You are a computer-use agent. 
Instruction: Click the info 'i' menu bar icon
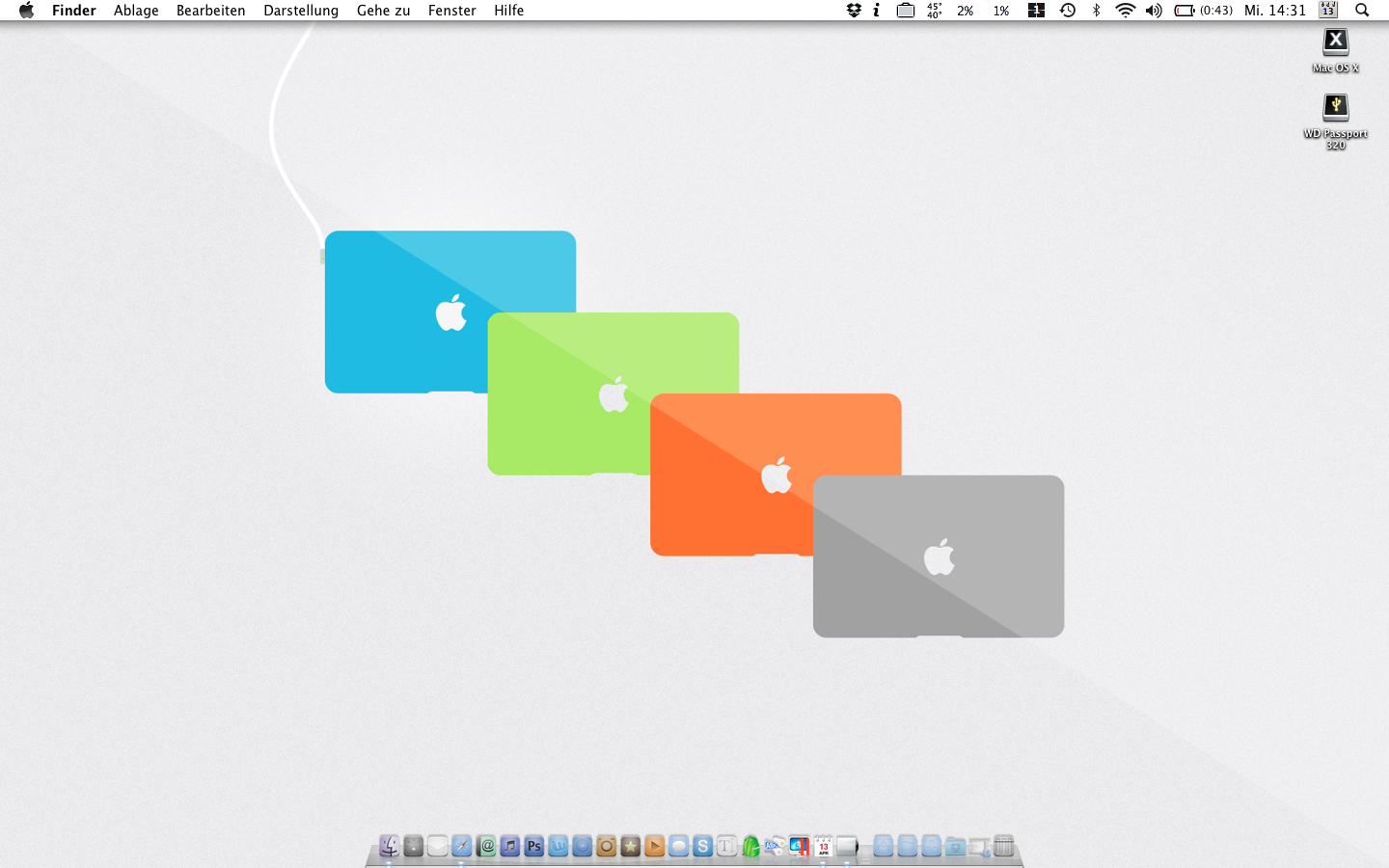tap(877, 11)
